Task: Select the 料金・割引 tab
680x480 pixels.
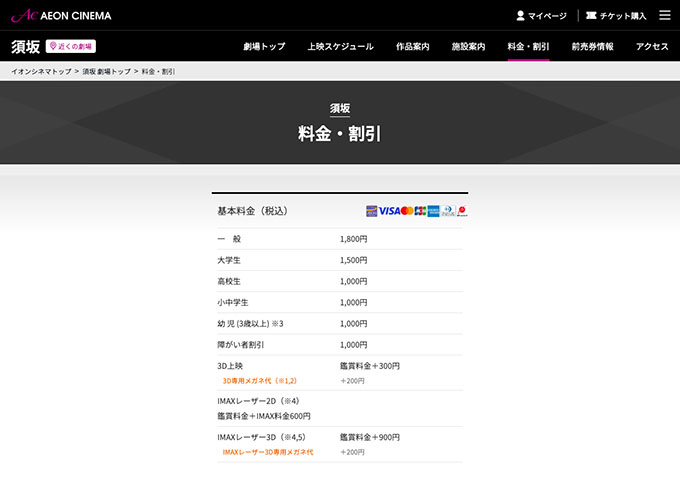Action: [x=528, y=46]
